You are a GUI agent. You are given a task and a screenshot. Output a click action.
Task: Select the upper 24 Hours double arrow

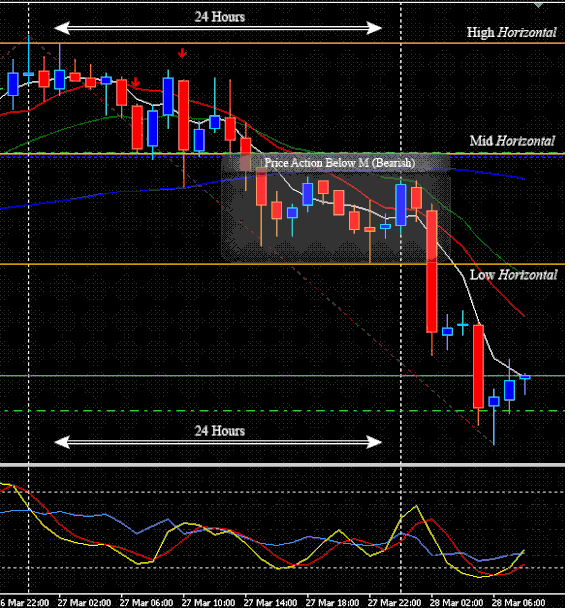point(218,28)
